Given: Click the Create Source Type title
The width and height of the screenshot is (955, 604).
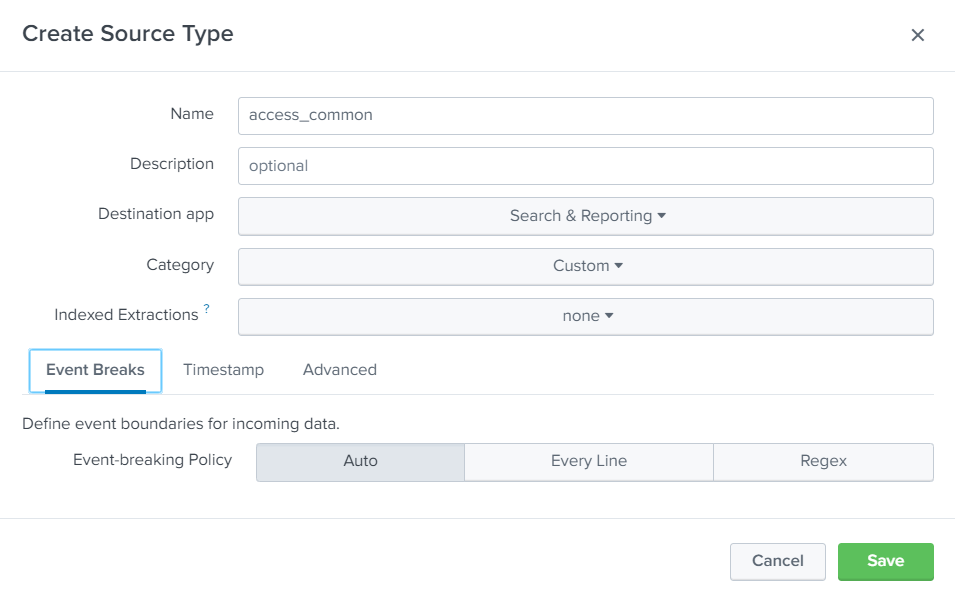Looking at the screenshot, I should (128, 34).
